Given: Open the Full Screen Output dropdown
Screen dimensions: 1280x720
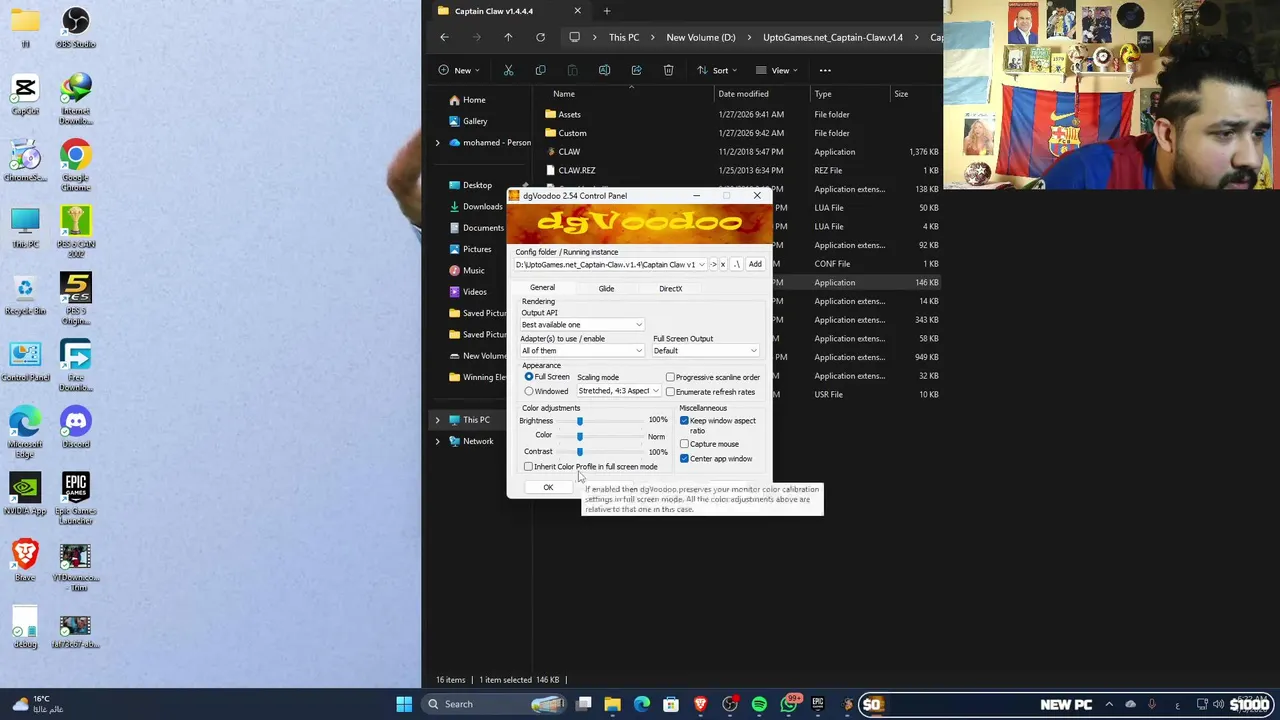Looking at the screenshot, I should coord(705,351).
